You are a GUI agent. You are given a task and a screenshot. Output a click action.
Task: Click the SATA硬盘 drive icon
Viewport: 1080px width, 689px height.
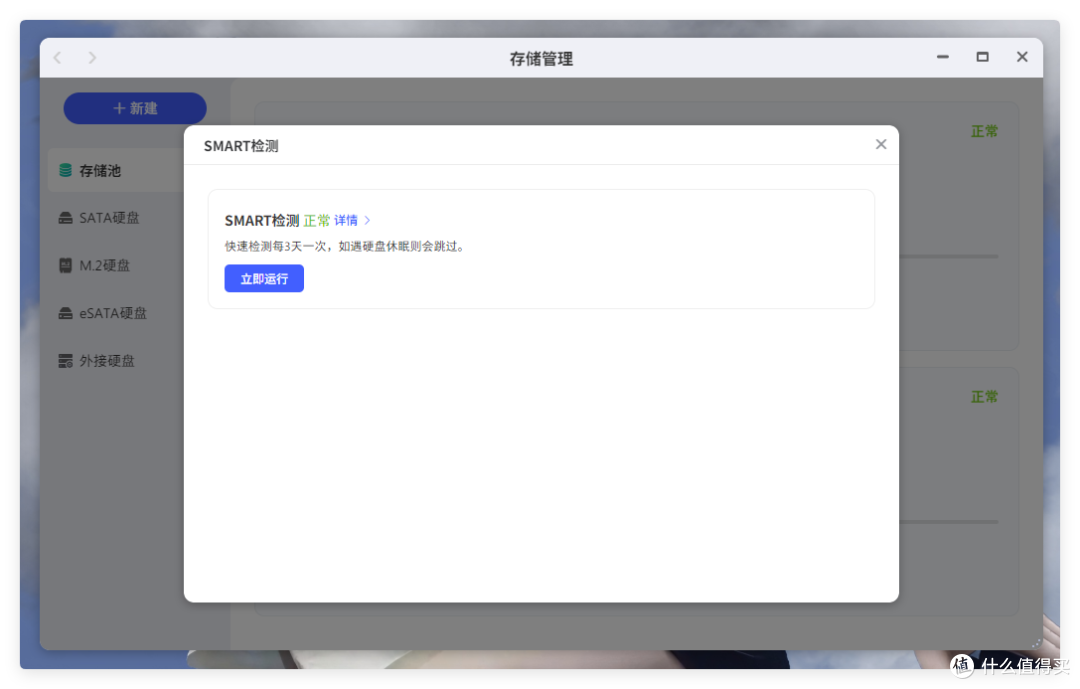65,218
